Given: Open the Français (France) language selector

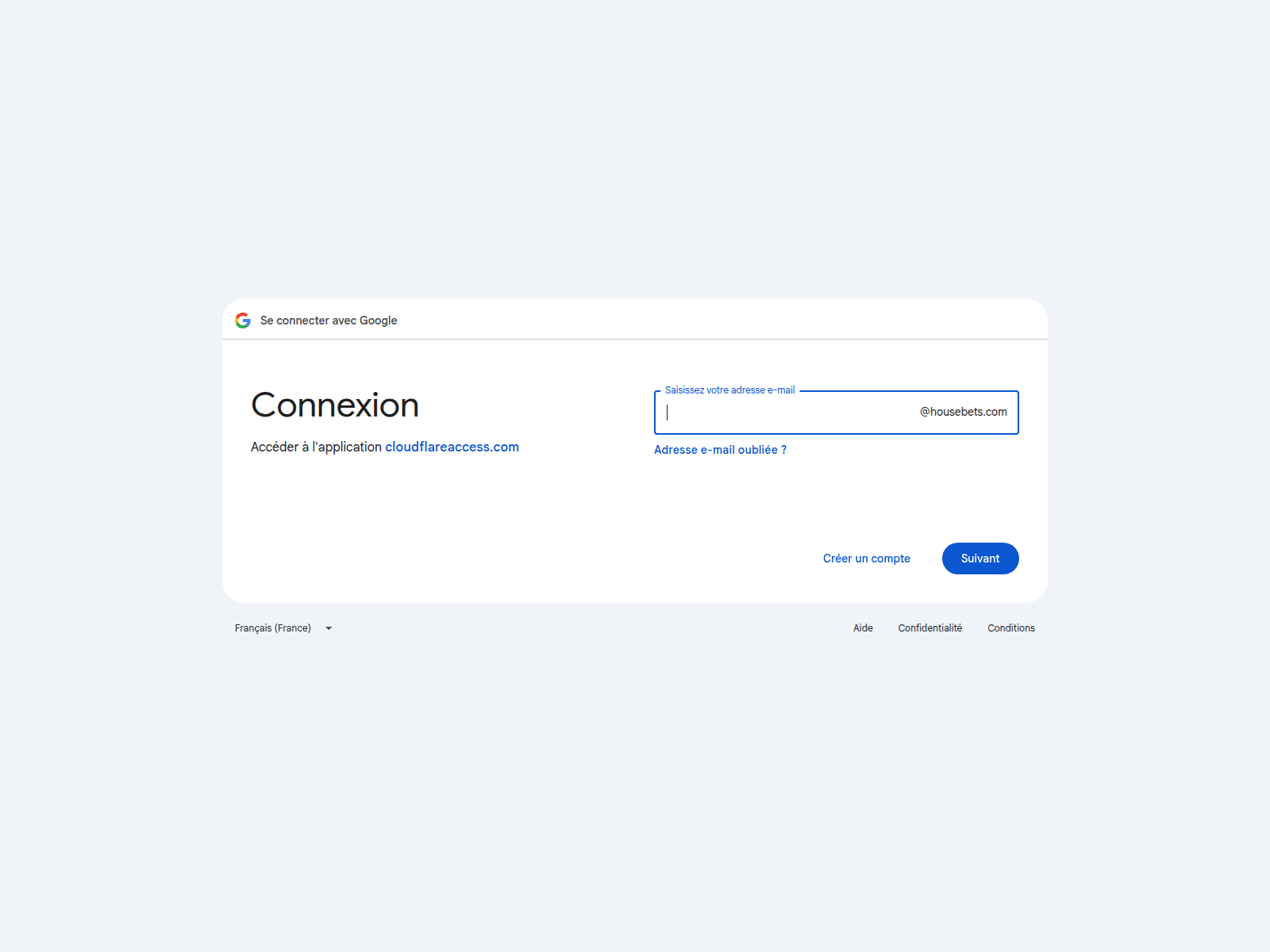Looking at the screenshot, I should pos(284,628).
